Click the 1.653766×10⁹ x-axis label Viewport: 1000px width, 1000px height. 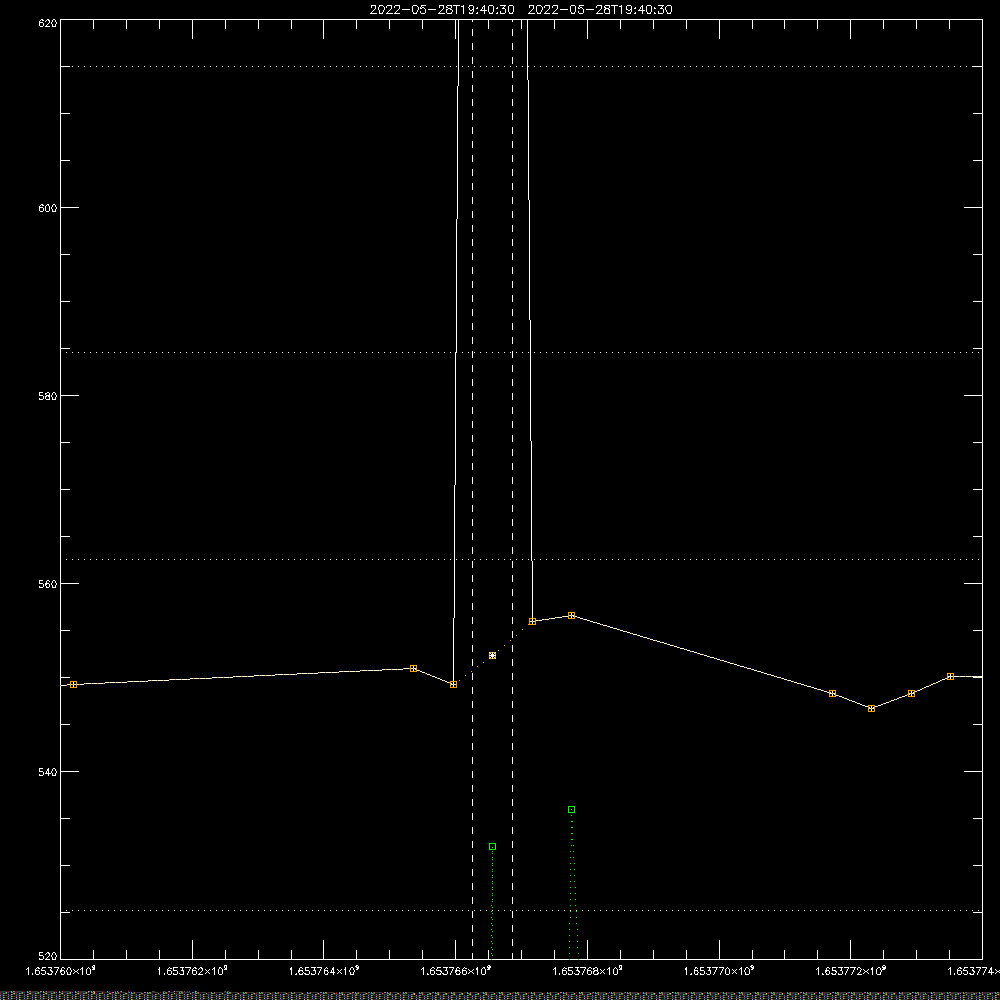(456, 971)
